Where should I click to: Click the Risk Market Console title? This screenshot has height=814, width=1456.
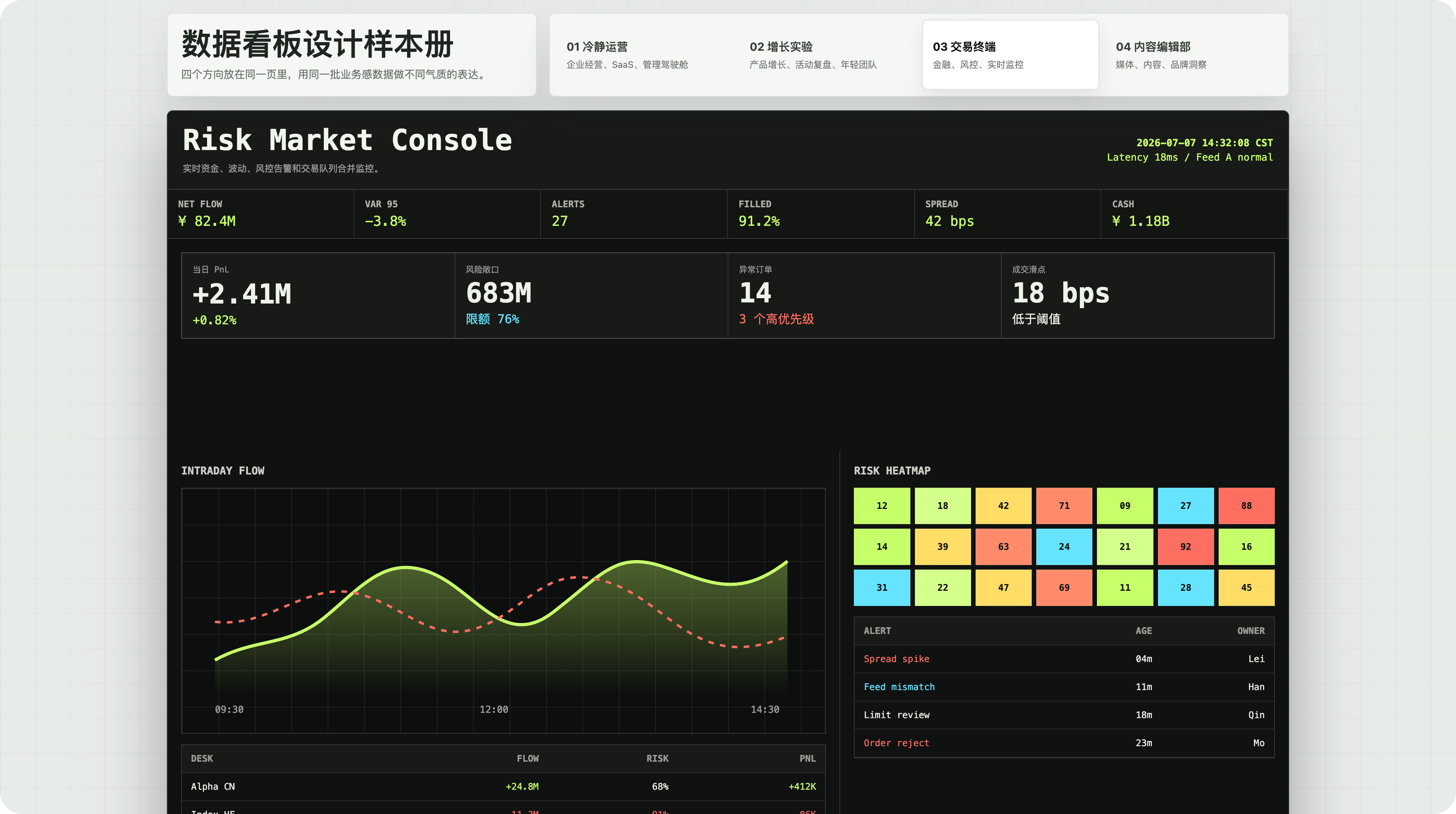tap(347, 139)
